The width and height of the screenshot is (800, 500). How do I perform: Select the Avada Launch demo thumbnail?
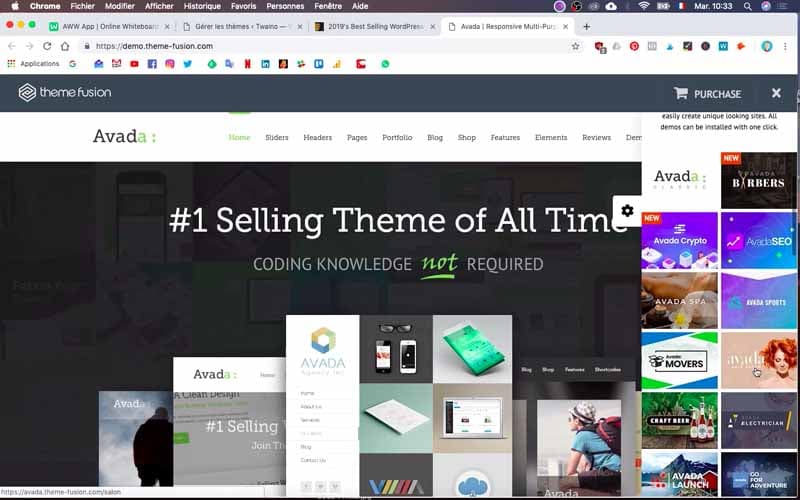[680, 475]
